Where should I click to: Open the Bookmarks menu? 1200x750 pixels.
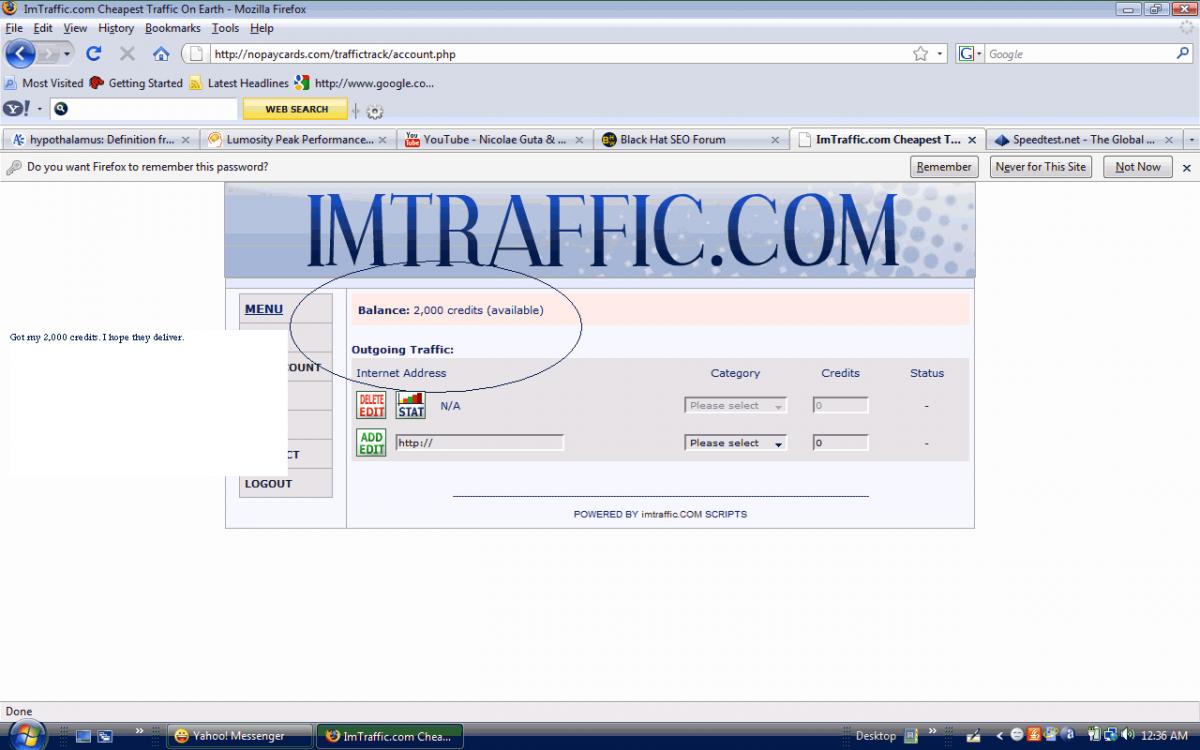pyautogui.click(x=173, y=28)
